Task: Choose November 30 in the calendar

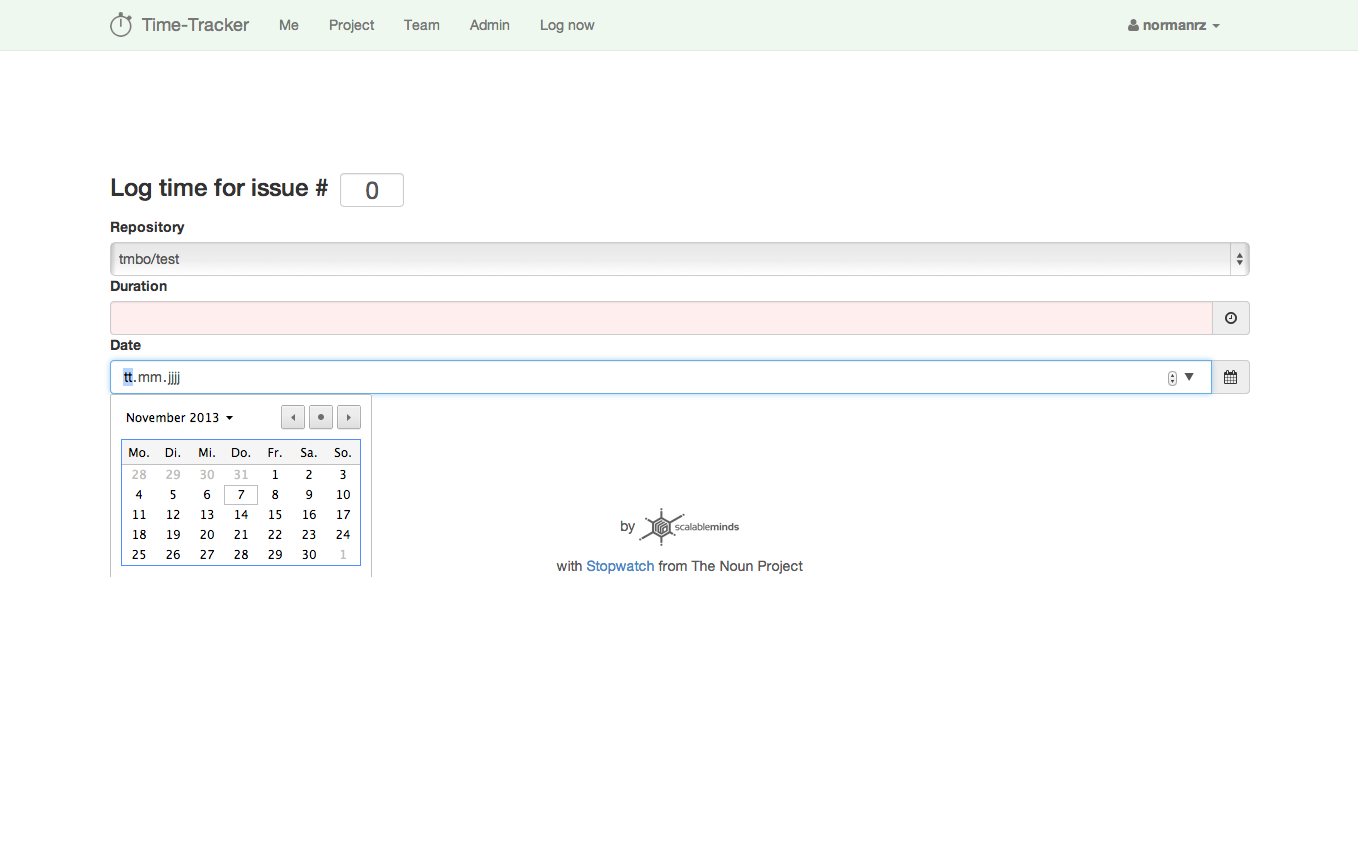Action: pos(309,555)
